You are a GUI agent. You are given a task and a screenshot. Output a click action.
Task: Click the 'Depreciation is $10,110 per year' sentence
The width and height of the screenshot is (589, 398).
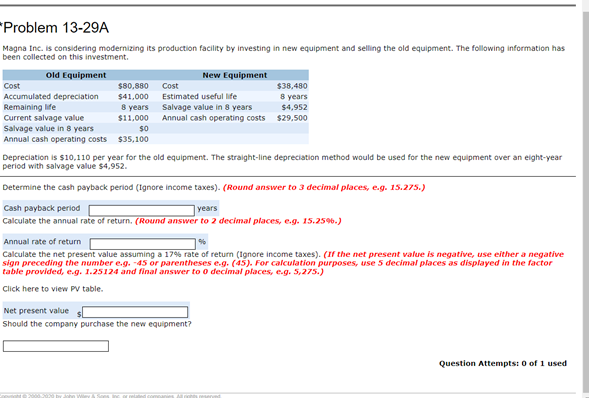[x=105, y=157]
